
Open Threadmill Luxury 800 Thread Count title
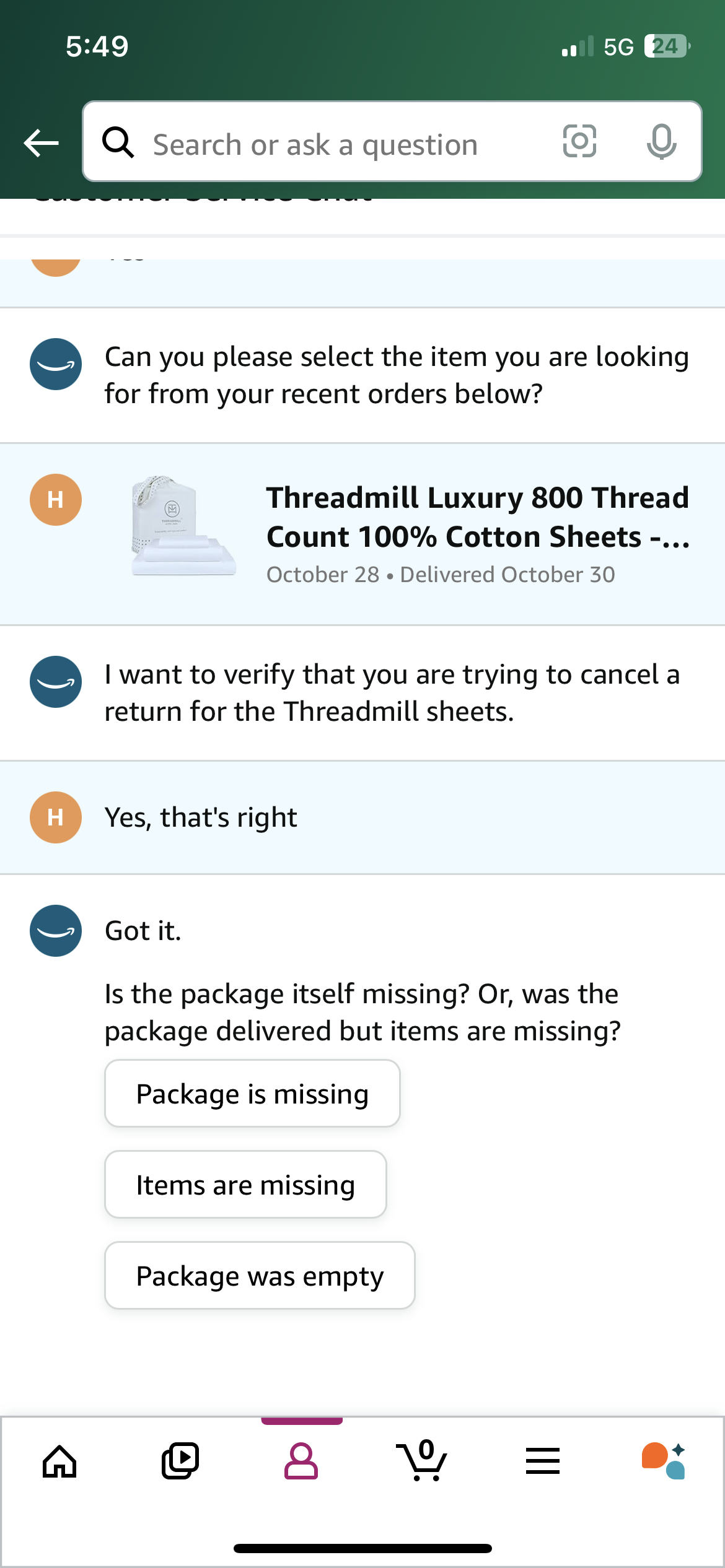[477, 517]
